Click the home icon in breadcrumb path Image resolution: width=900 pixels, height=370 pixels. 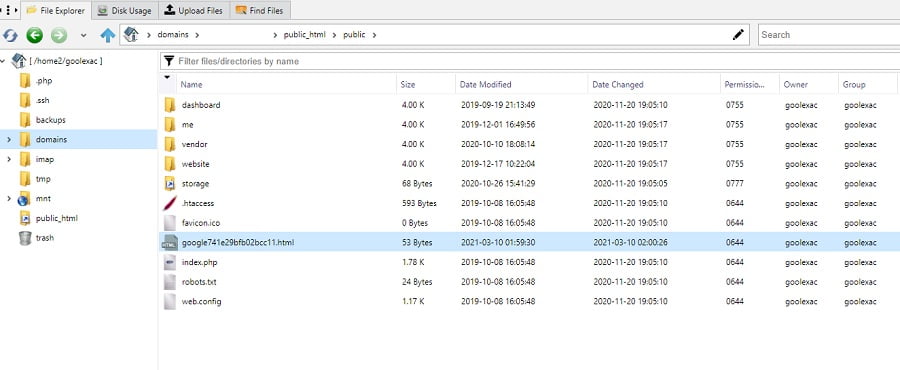pos(131,34)
